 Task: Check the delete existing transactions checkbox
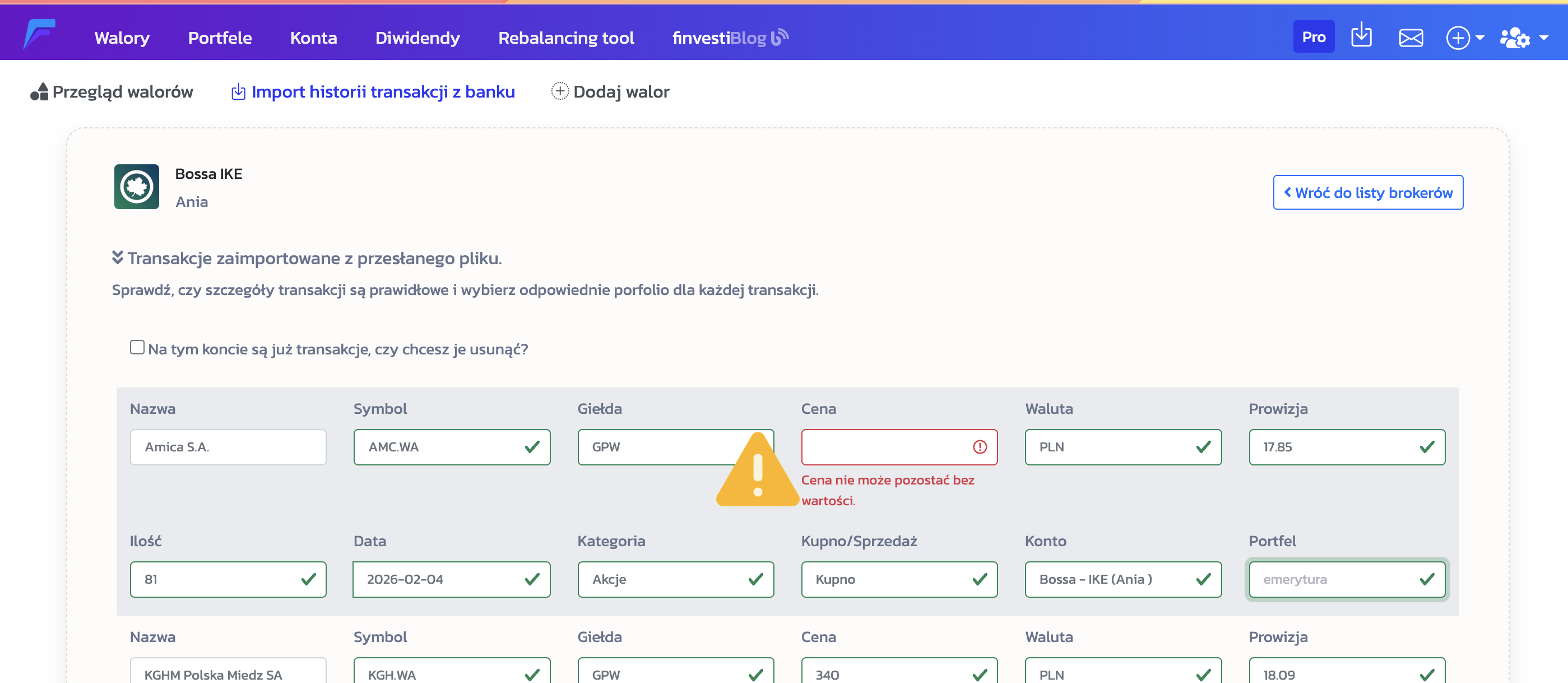(137, 347)
